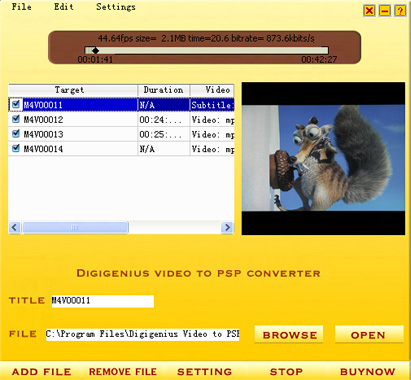Open the Edit menu

64,6
